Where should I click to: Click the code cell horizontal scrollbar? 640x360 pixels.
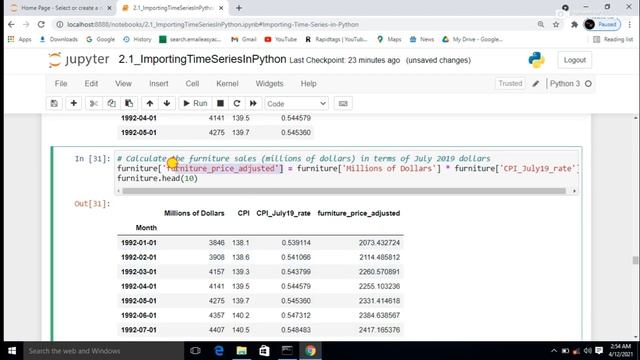344,191
